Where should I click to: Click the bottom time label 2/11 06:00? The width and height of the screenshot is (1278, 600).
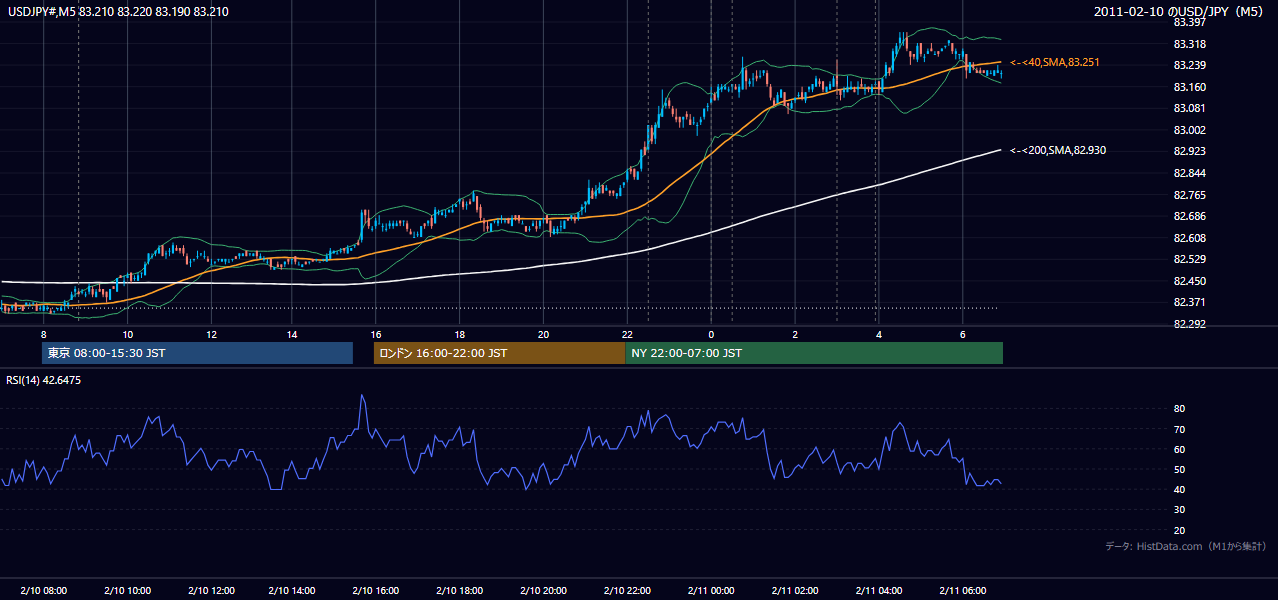click(962, 591)
